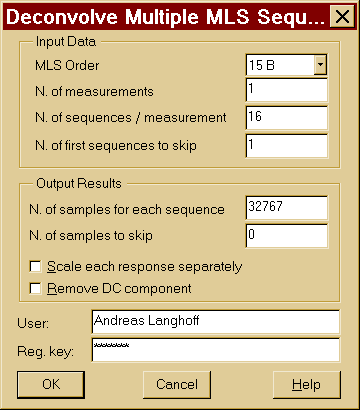Toggle the Remove DC component checkbox
360x410 pixels.
click(x=35, y=288)
